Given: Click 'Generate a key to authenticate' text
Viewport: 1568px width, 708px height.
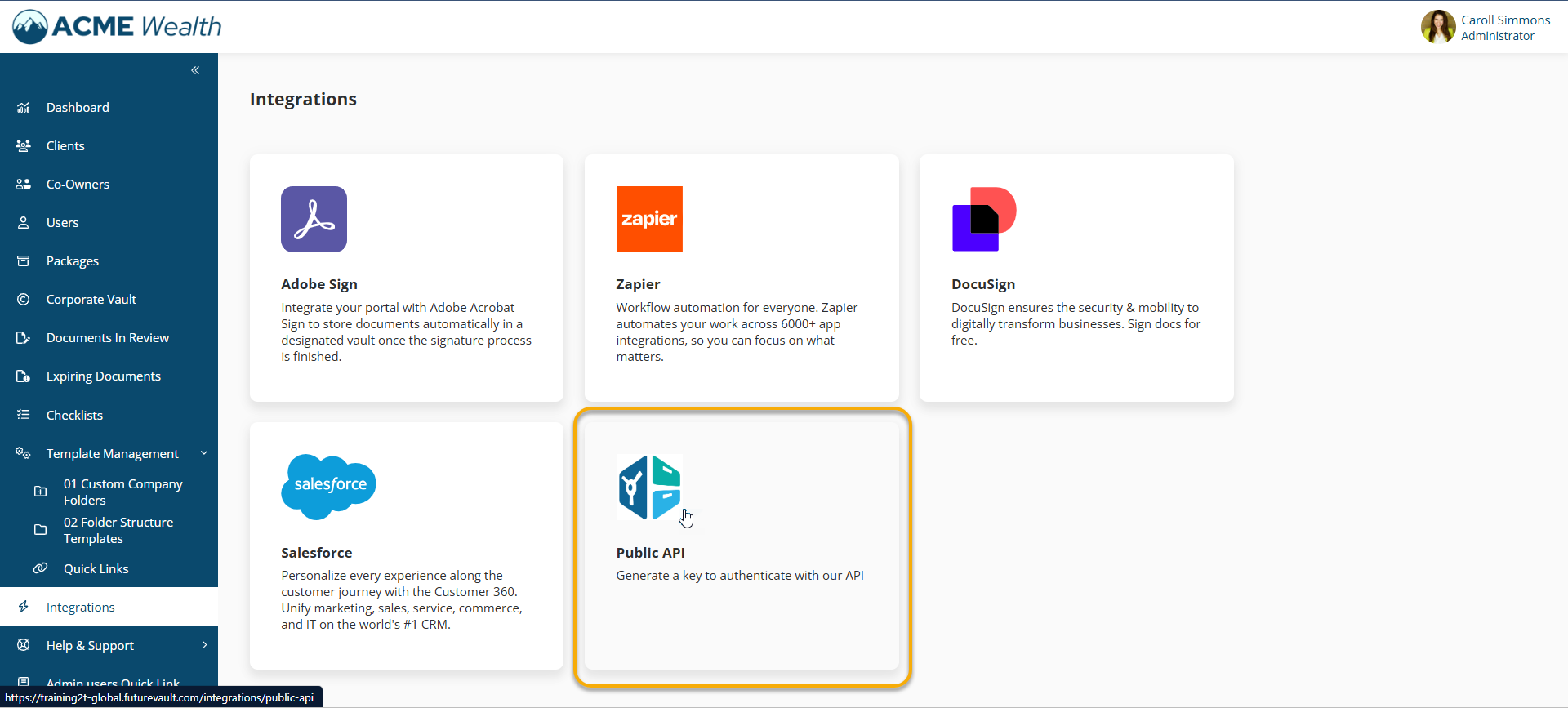Looking at the screenshot, I should point(740,576).
